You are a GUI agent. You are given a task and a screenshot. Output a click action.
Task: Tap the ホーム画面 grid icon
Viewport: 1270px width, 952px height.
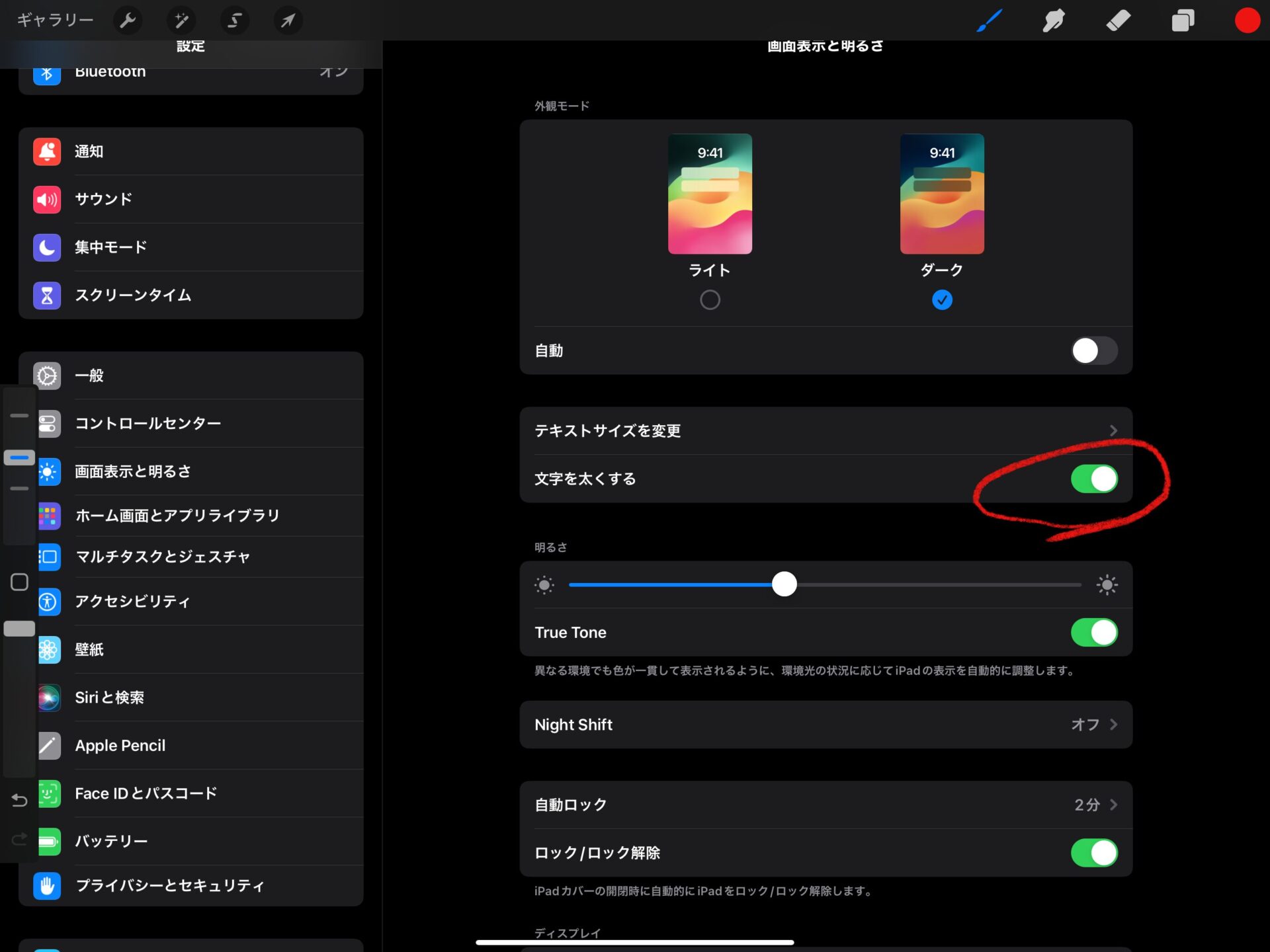coord(49,516)
